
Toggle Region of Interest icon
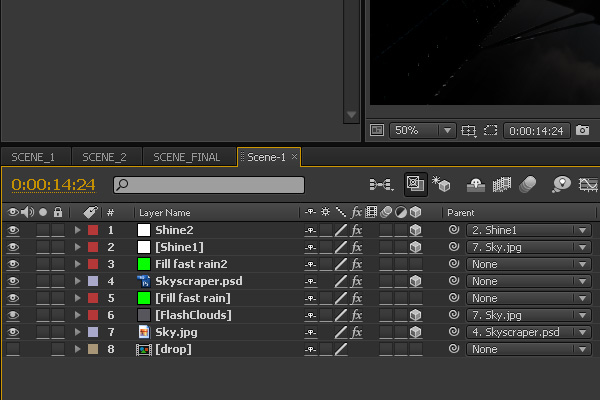(x=490, y=131)
